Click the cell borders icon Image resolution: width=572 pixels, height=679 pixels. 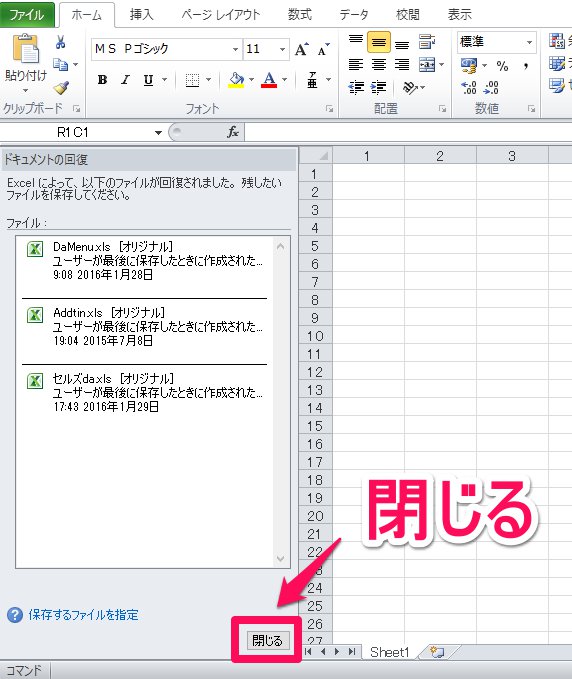192,80
